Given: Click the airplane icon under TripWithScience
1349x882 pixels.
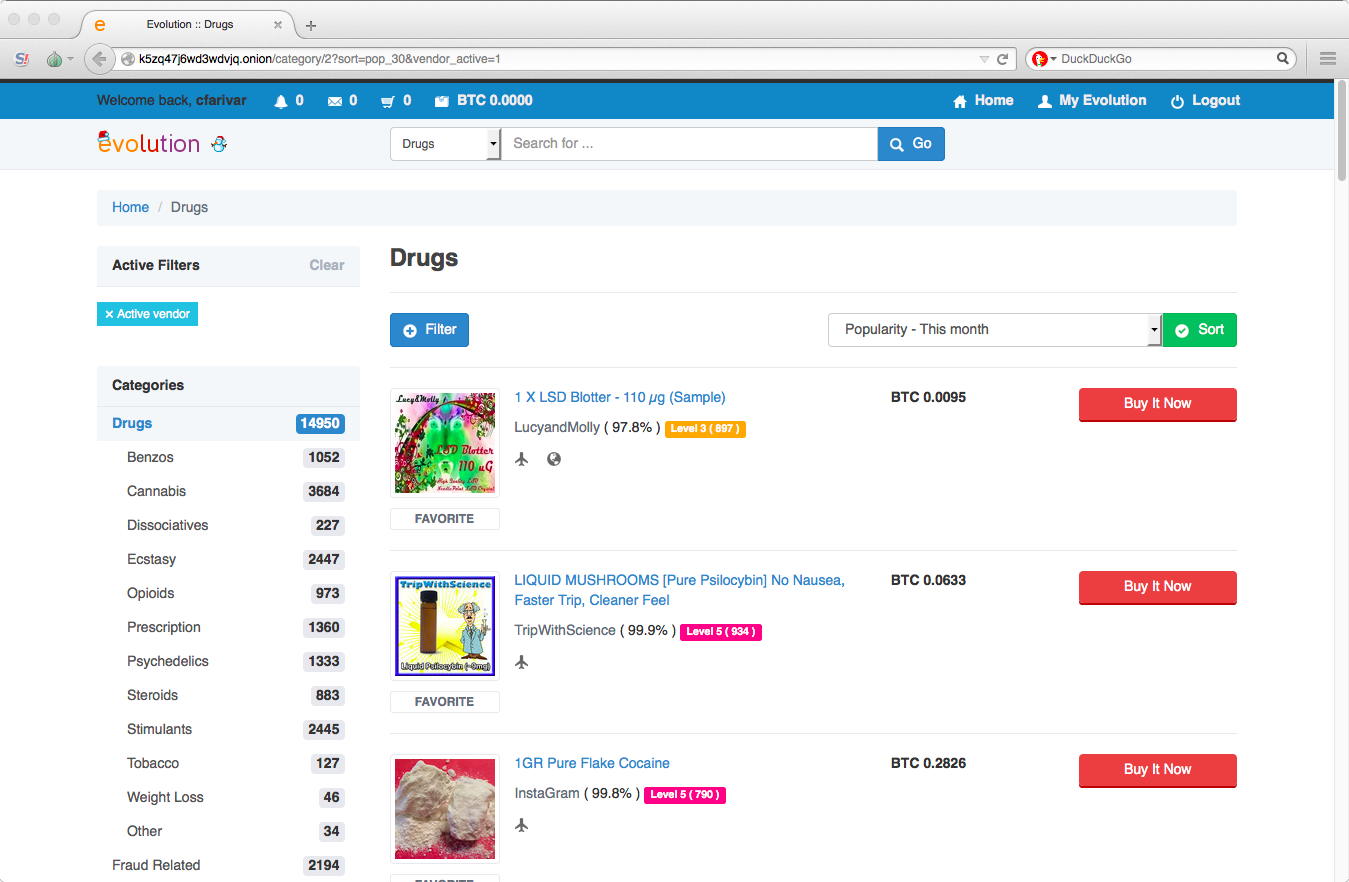Looking at the screenshot, I should (x=521, y=662).
